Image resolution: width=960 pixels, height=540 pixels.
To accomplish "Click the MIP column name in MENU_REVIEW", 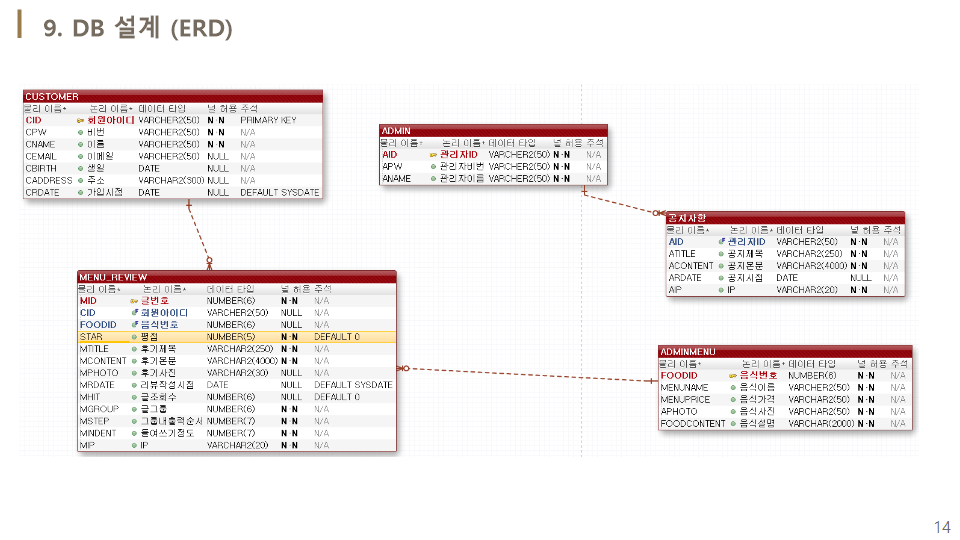I will pyautogui.click(x=87, y=445).
